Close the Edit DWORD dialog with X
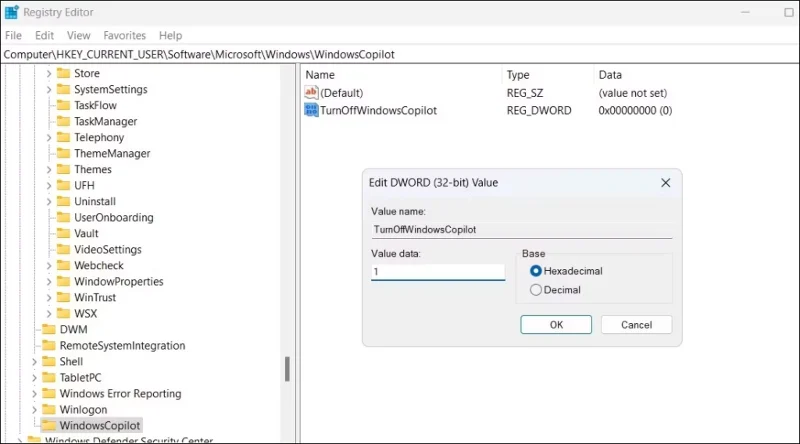Viewport: 800px width, 444px height. (665, 183)
